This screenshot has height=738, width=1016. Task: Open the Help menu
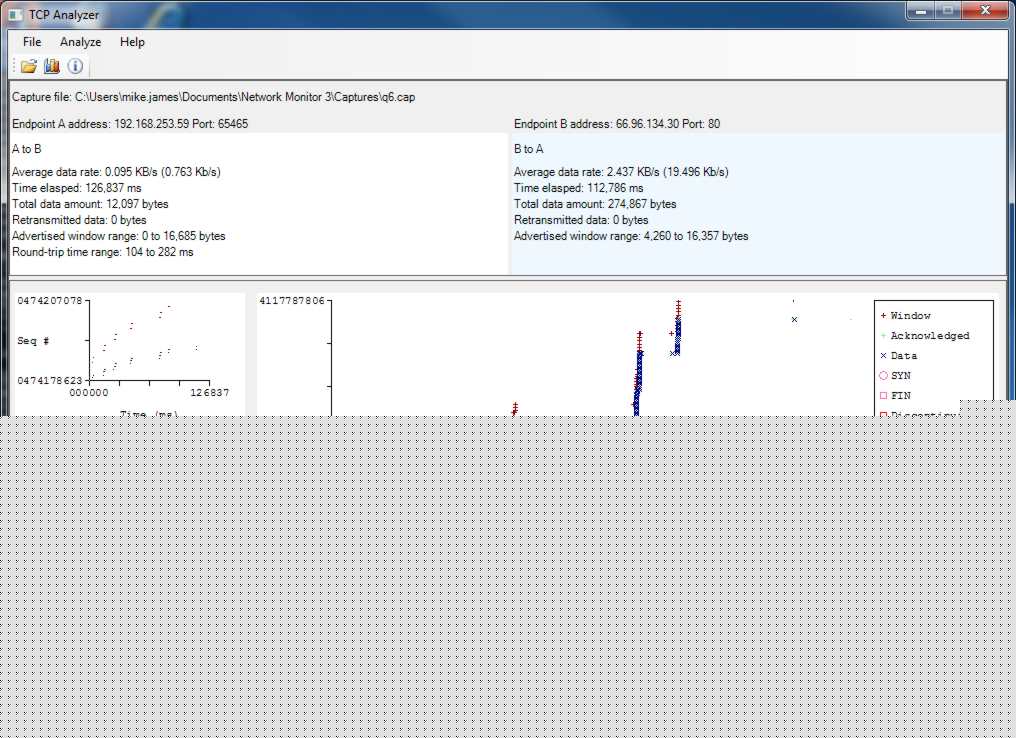tap(132, 42)
